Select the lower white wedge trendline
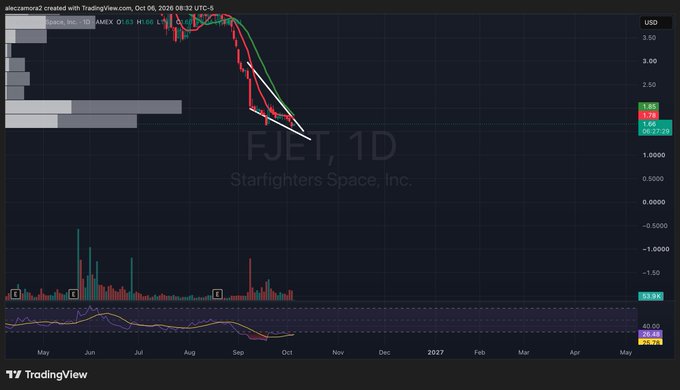 [x=280, y=124]
